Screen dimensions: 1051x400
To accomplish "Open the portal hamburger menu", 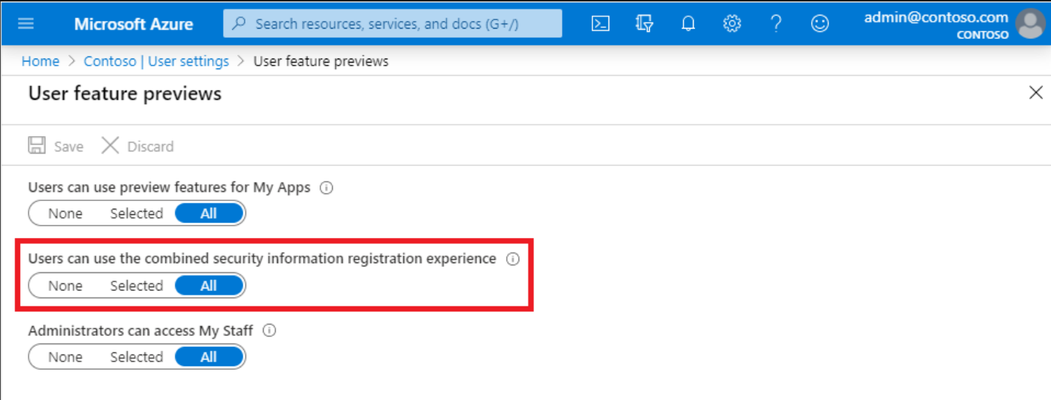I will click(25, 24).
